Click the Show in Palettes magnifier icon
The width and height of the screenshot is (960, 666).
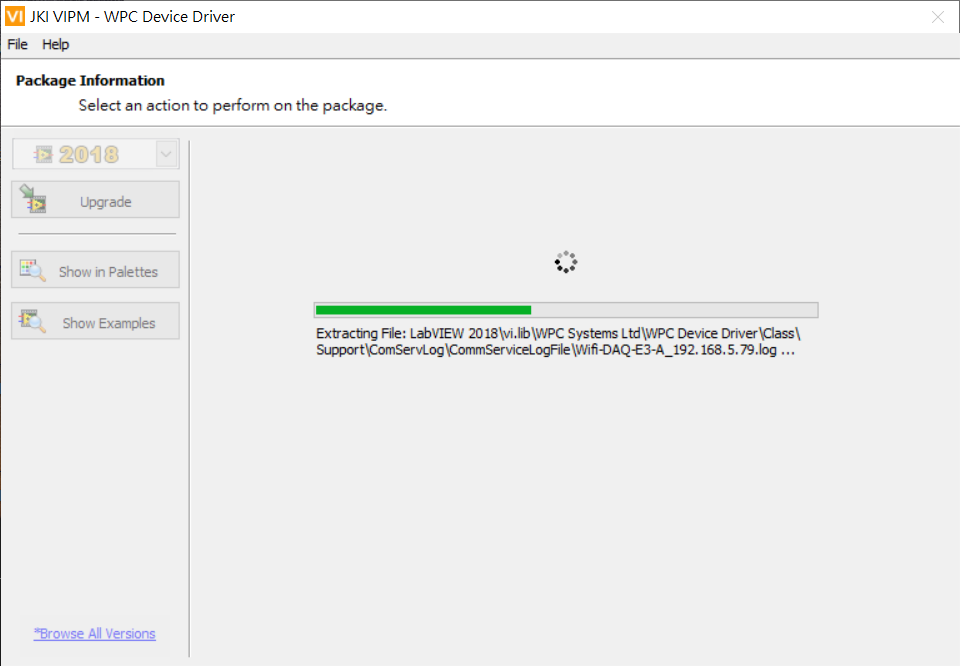tap(33, 271)
